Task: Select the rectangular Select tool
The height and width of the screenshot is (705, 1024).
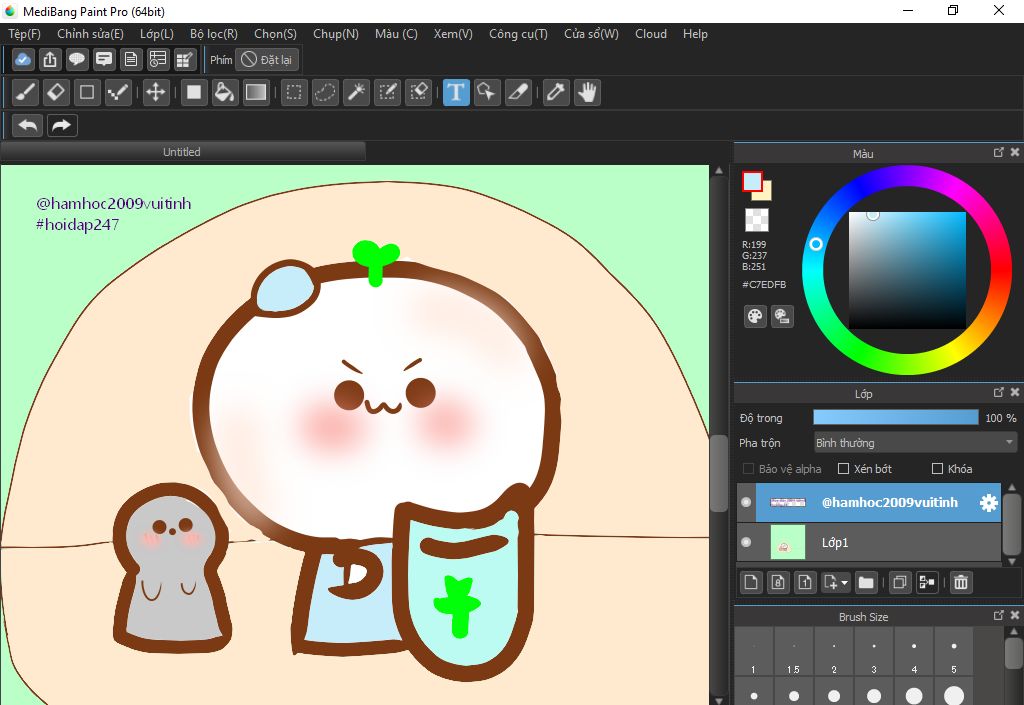Action: (294, 93)
